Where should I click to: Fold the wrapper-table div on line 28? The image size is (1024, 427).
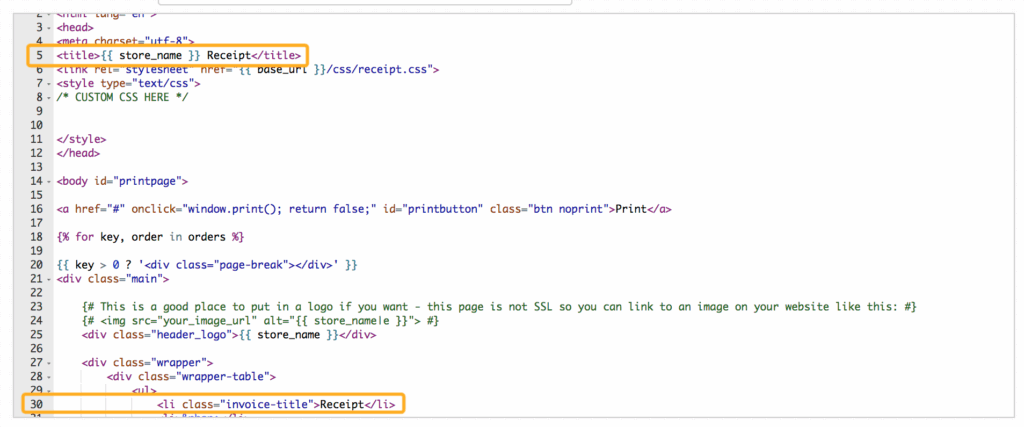click(x=48, y=376)
